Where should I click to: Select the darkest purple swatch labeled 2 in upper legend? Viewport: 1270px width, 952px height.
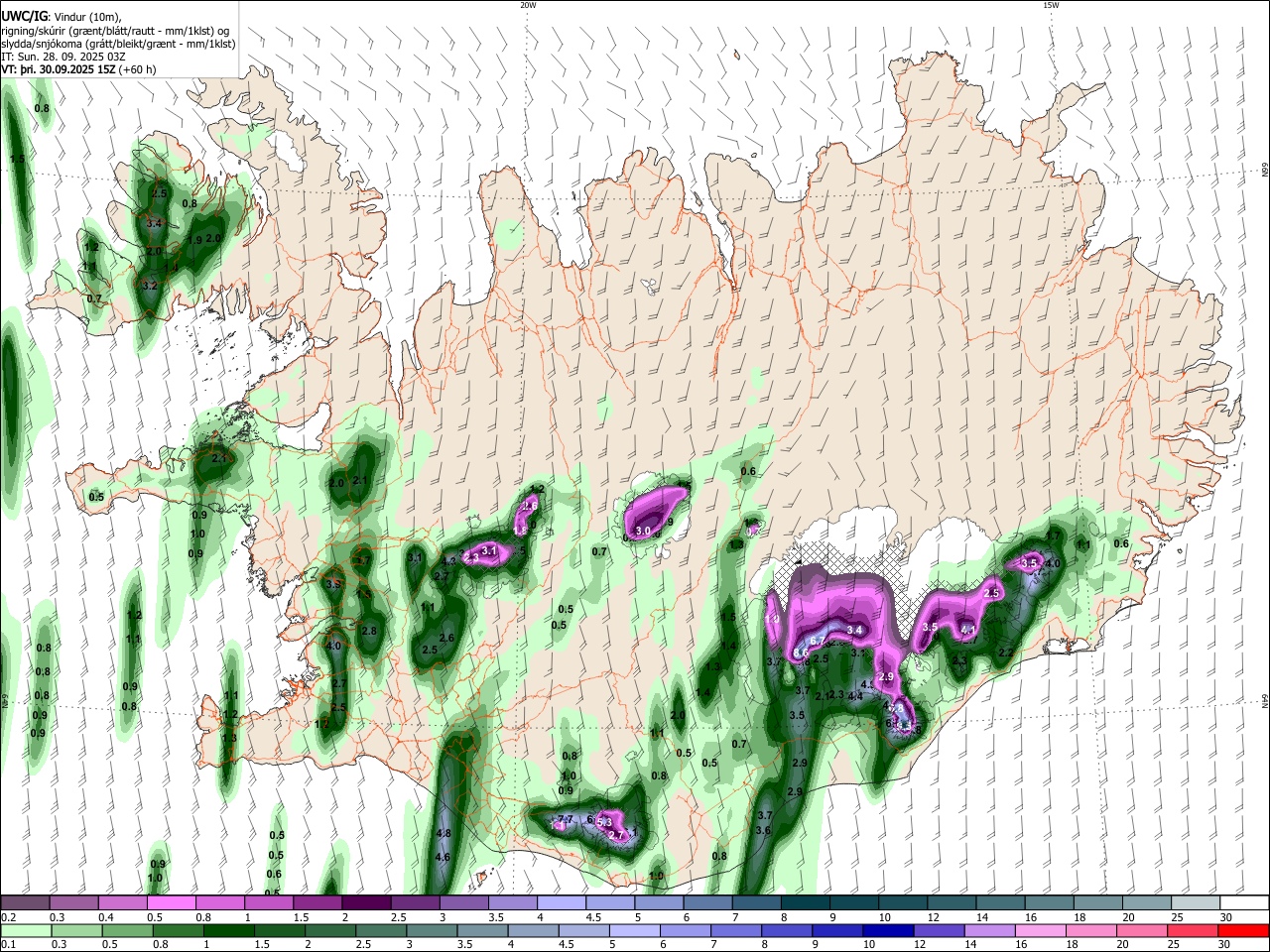pyautogui.click(x=366, y=902)
